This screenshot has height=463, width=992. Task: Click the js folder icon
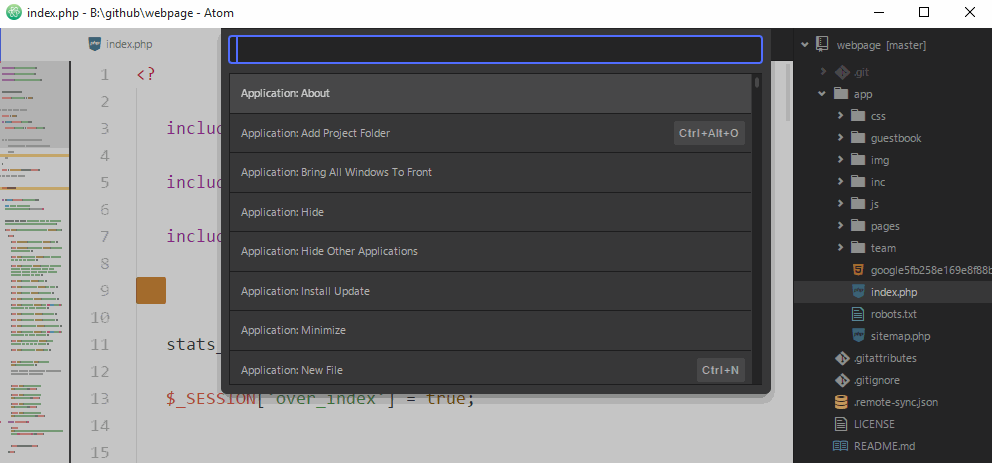click(858, 204)
